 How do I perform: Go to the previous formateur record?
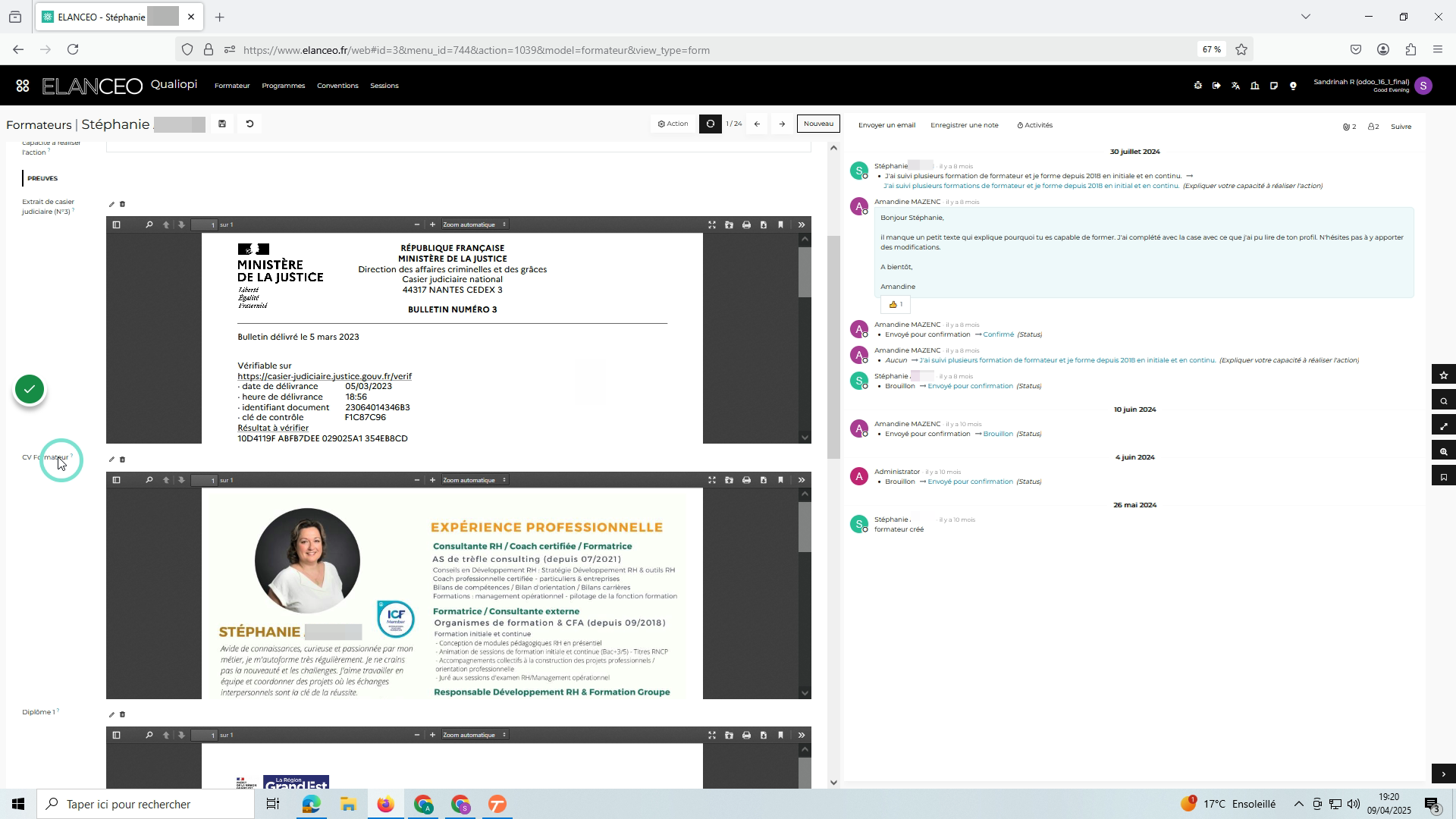[757, 124]
